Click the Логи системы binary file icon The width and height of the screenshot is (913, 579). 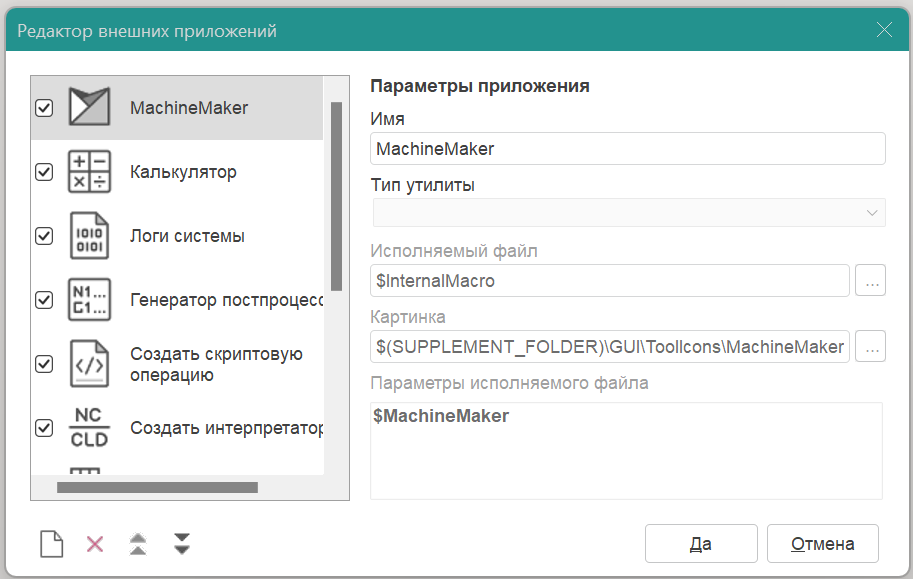[88, 236]
